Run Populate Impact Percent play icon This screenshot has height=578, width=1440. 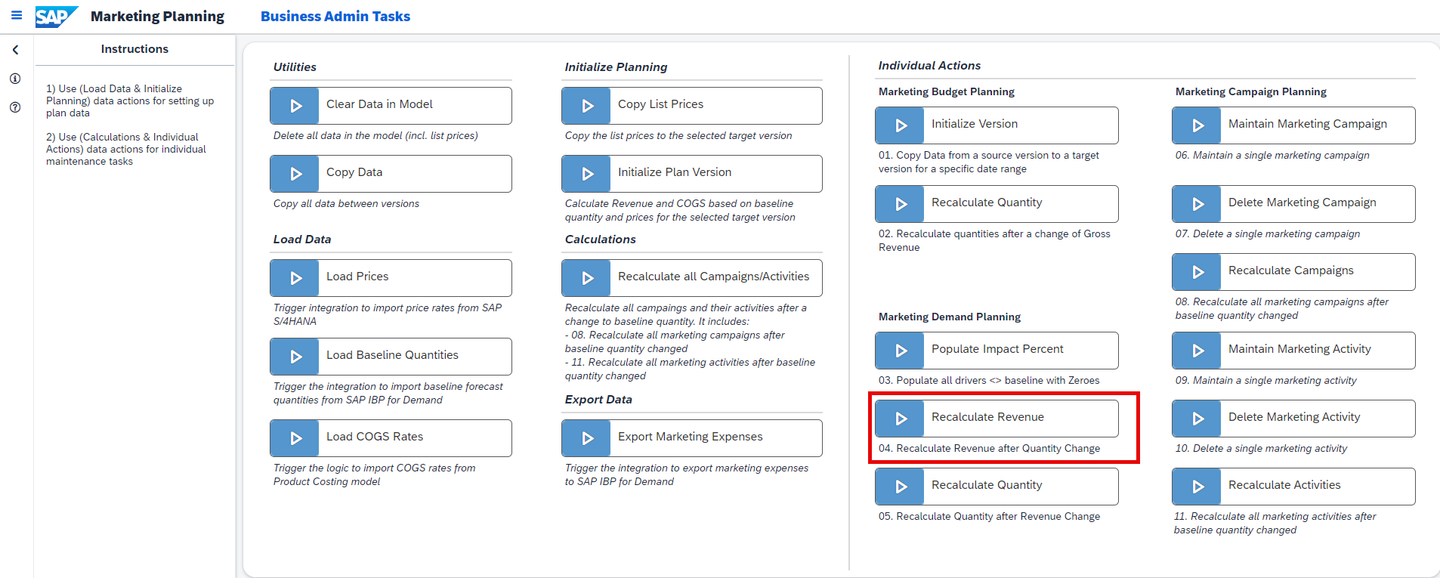[900, 350]
